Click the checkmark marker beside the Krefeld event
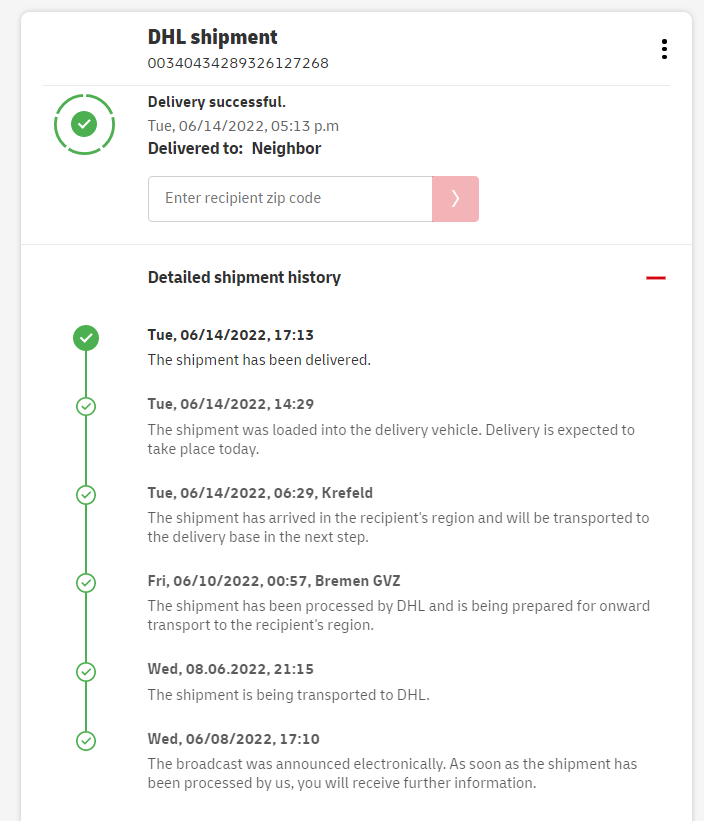Image resolution: width=704 pixels, height=821 pixels. (86, 494)
